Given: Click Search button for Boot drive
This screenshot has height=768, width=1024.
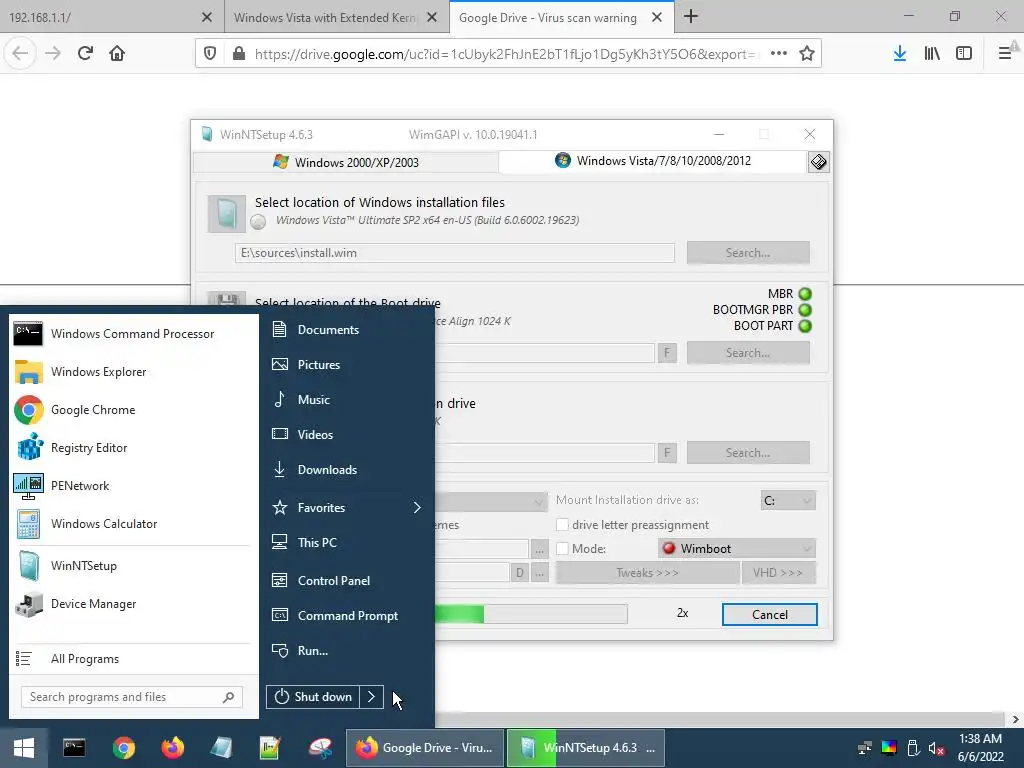Looking at the screenshot, I should pyautogui.click(x=748, y=353).
